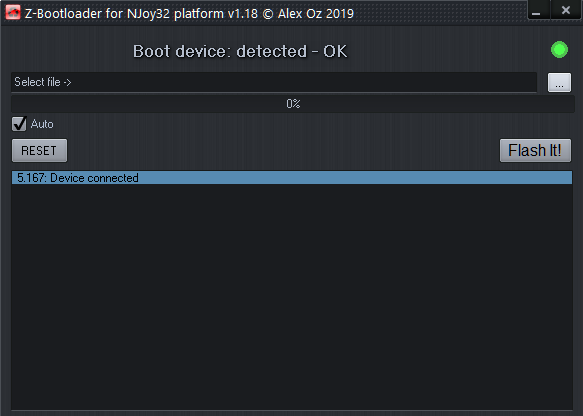
Task: Click the Z-Bootloader window title text
Action: point(189,13)
